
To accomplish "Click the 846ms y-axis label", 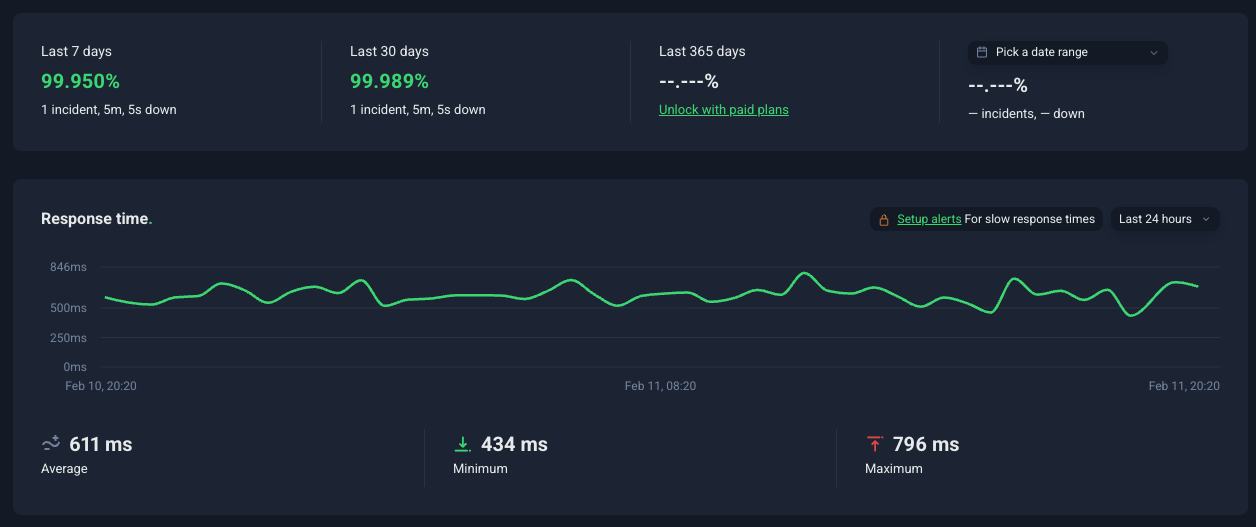I will (x=68, y=267).
